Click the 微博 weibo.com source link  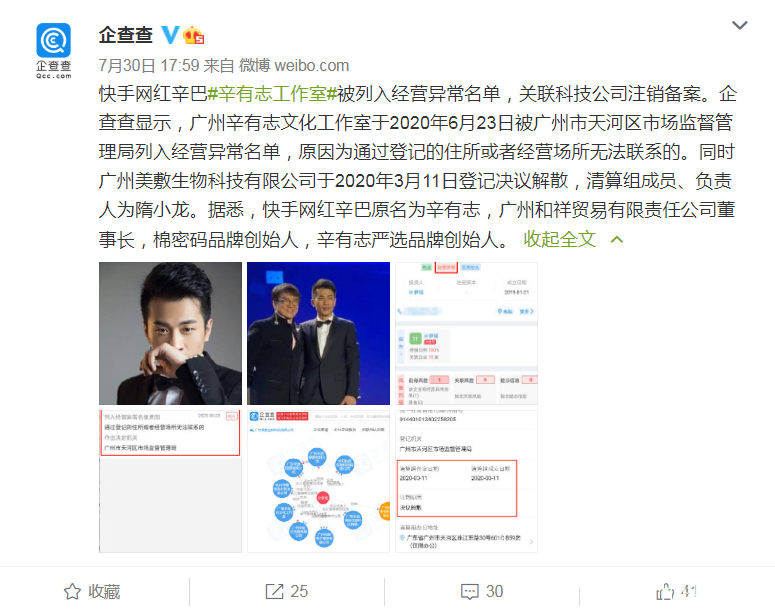click(x=294, y=65)
